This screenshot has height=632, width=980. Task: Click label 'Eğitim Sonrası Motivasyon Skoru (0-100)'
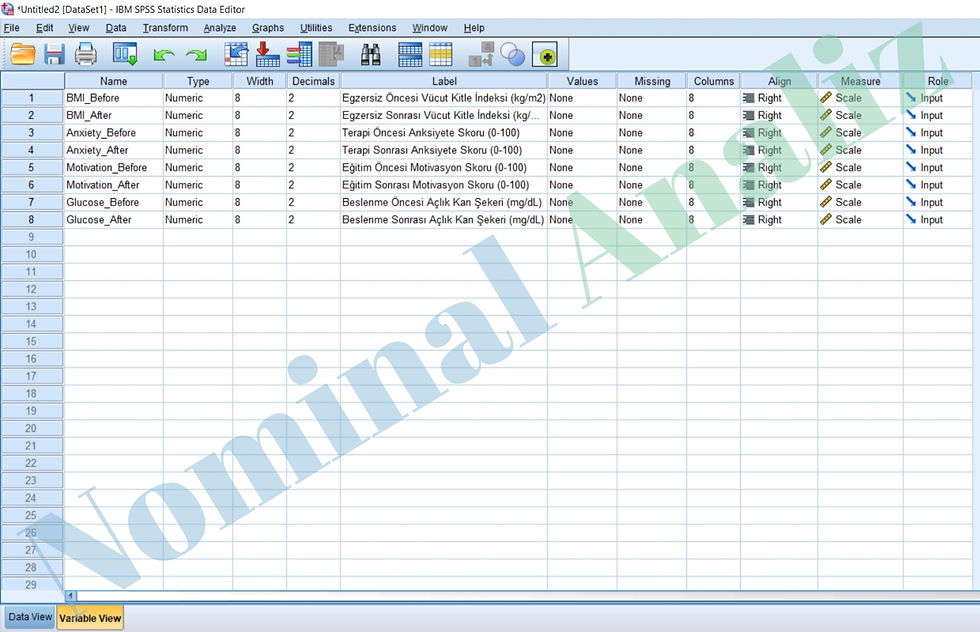[435, 185]
